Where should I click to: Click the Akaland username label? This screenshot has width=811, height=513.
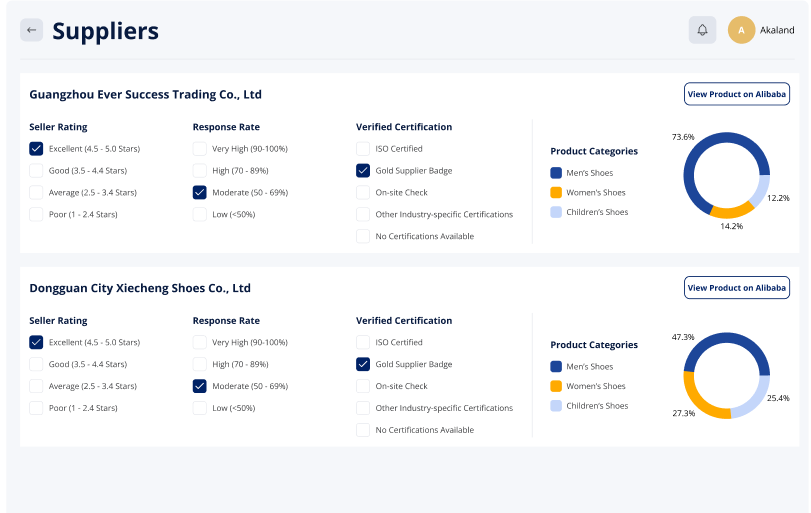[x=777, y=30]
